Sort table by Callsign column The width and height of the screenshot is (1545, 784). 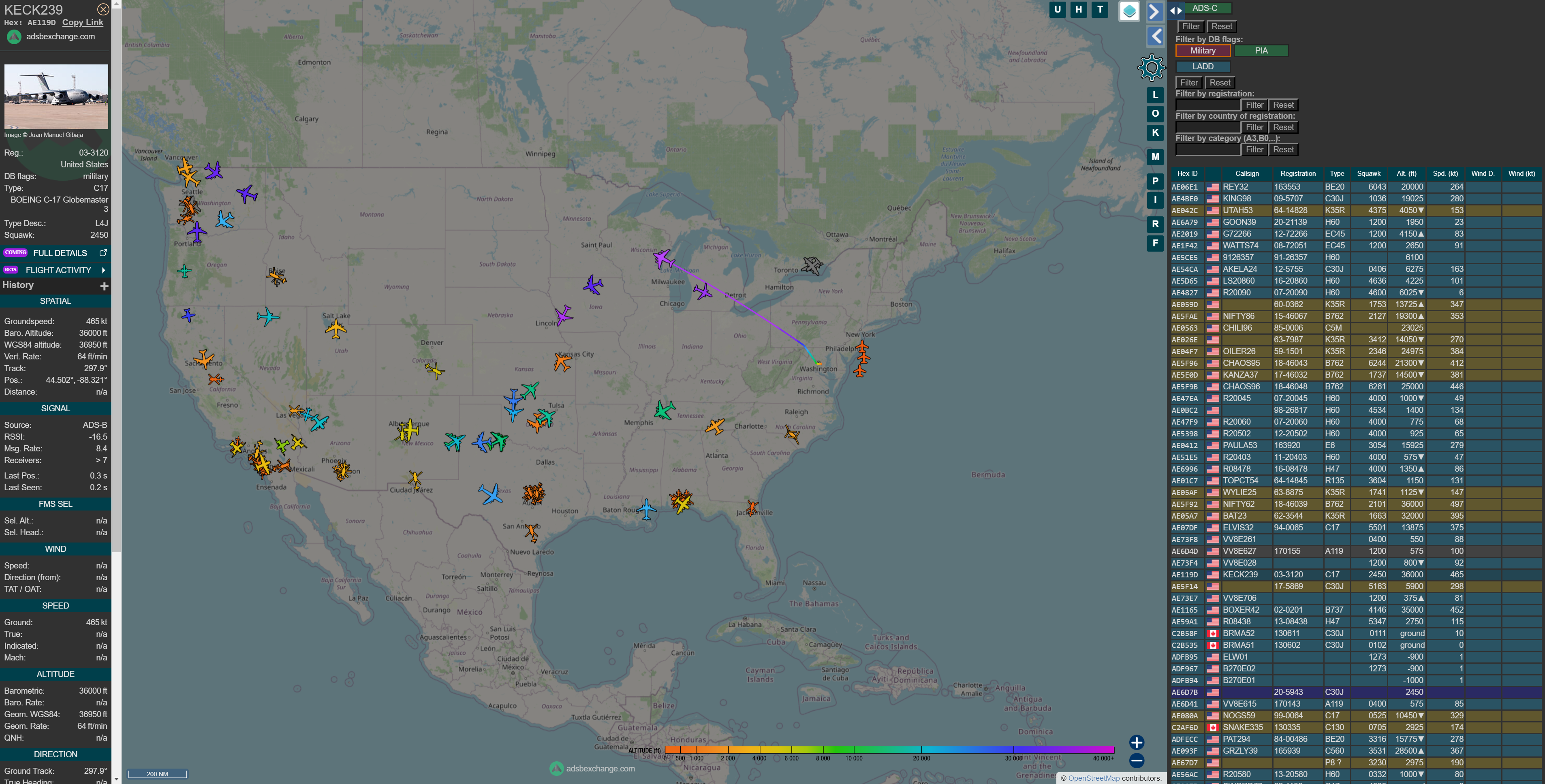click(1246, 174)
